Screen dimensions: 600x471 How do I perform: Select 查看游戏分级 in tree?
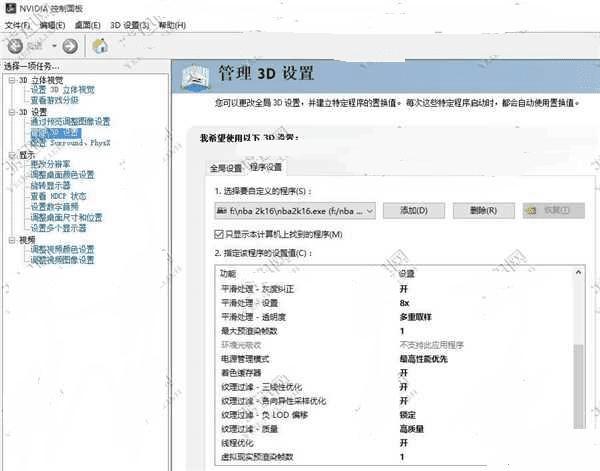pyautogui.click(x=54, y=100)
